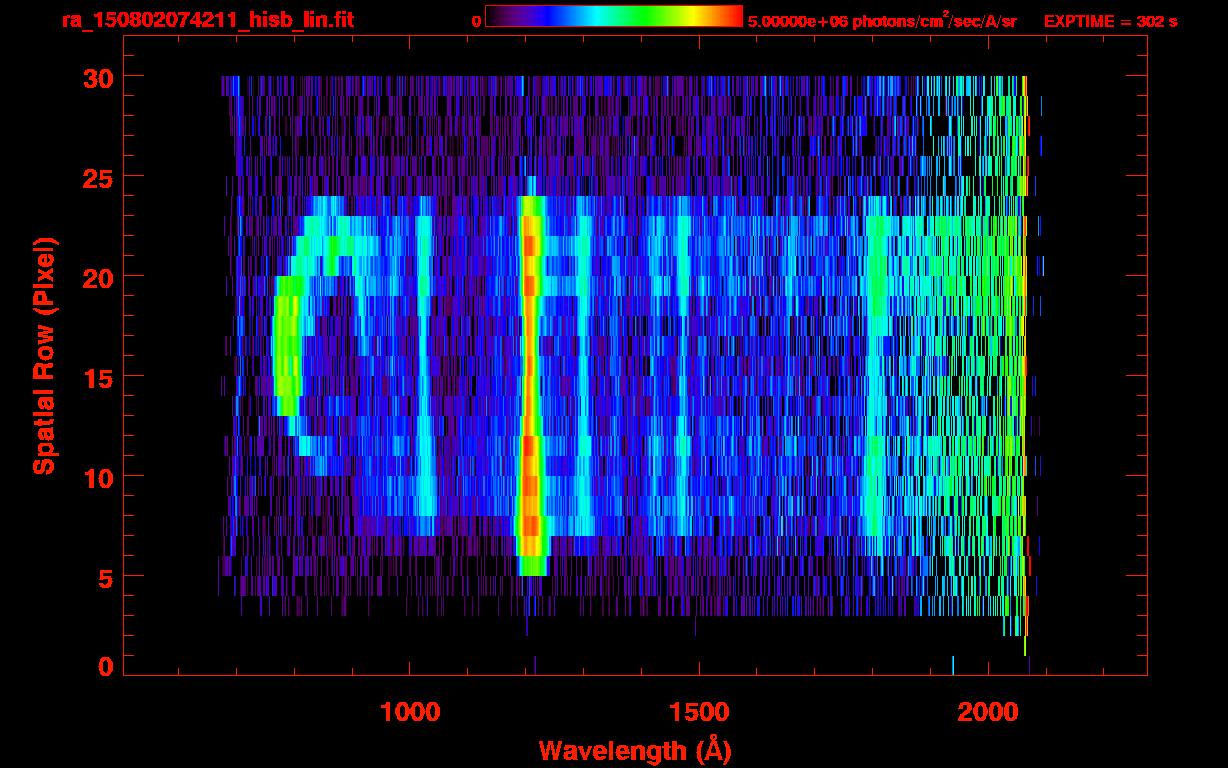The image size is (1228, 768).
Task: Click the color scale bar at top
Action: click(x=614, y=16)
